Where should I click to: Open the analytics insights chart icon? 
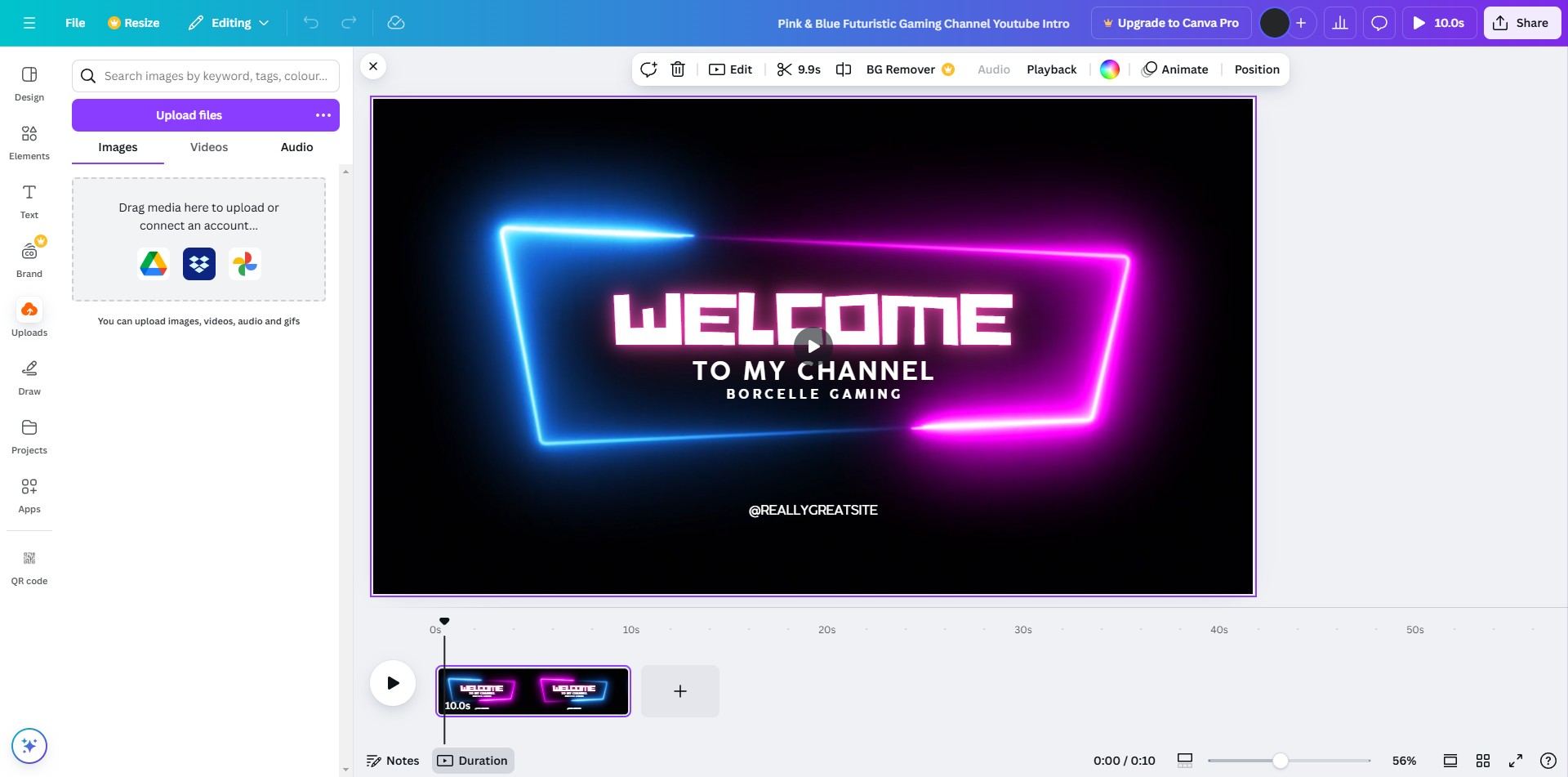pyautogui.click(x=1340, y=23)
